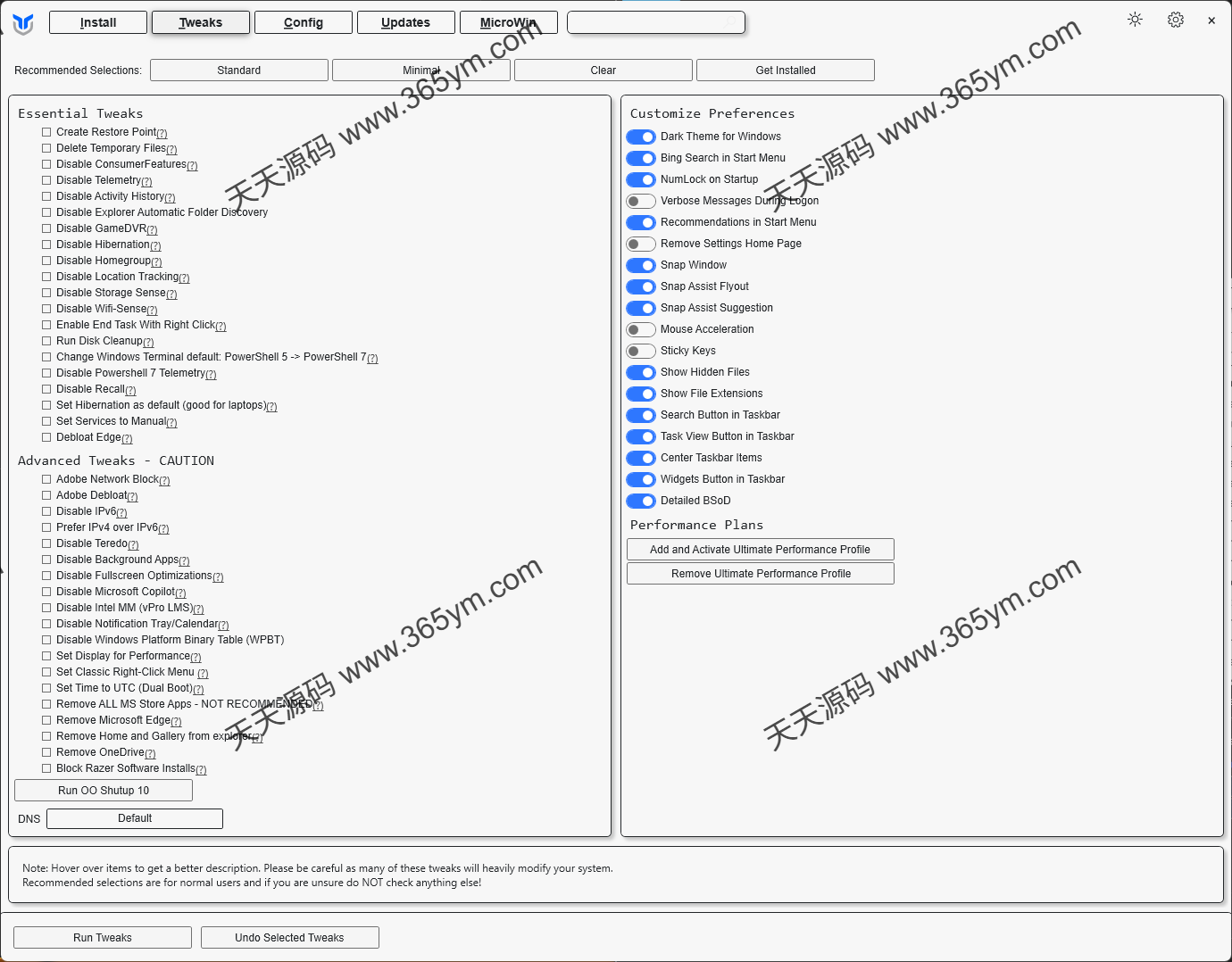1232x962 pixels.
Task: Click Run Tweaks at the bottom
Action: 102,937
